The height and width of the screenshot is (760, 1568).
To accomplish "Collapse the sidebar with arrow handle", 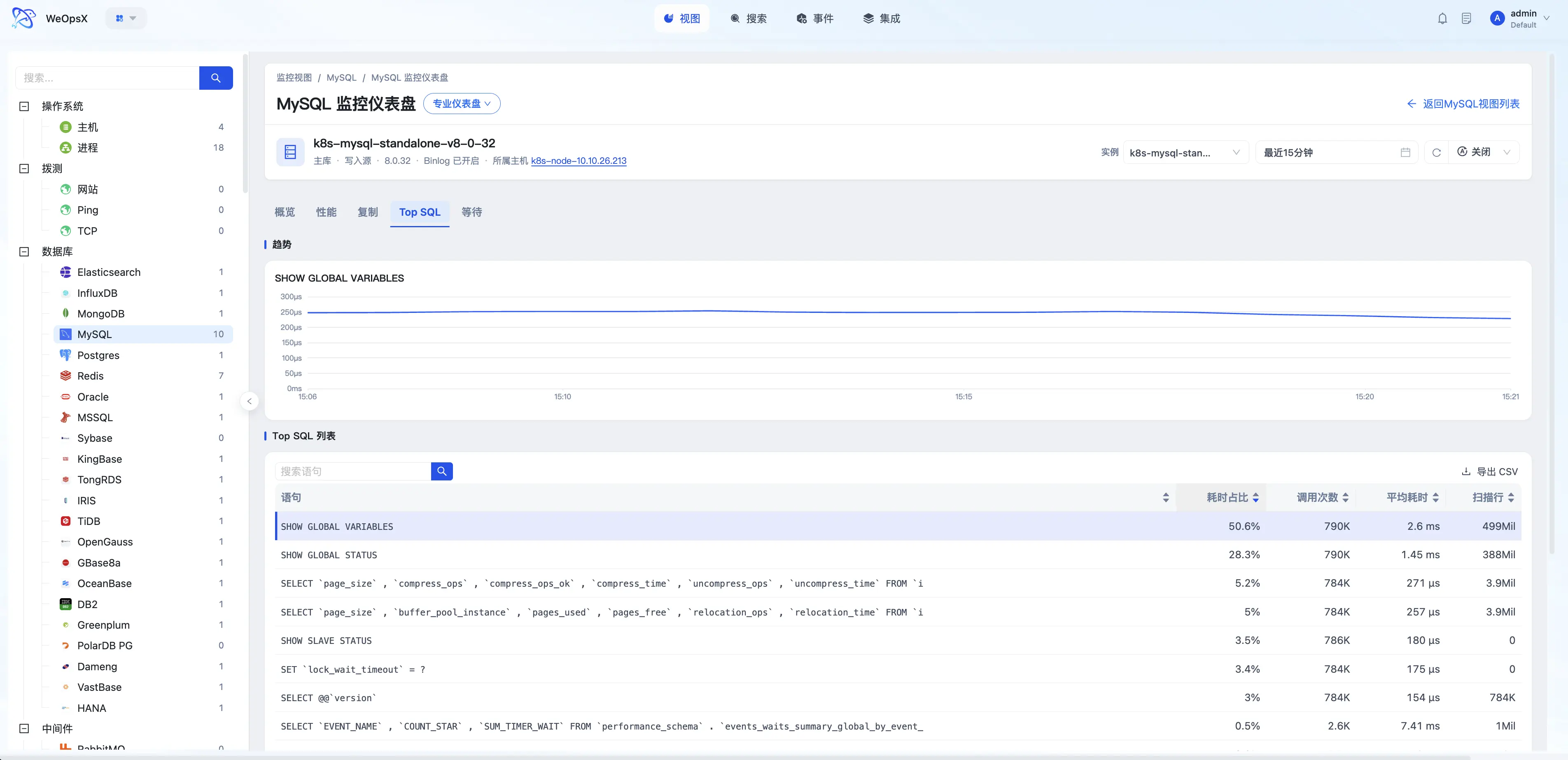I will coord(249,401).
